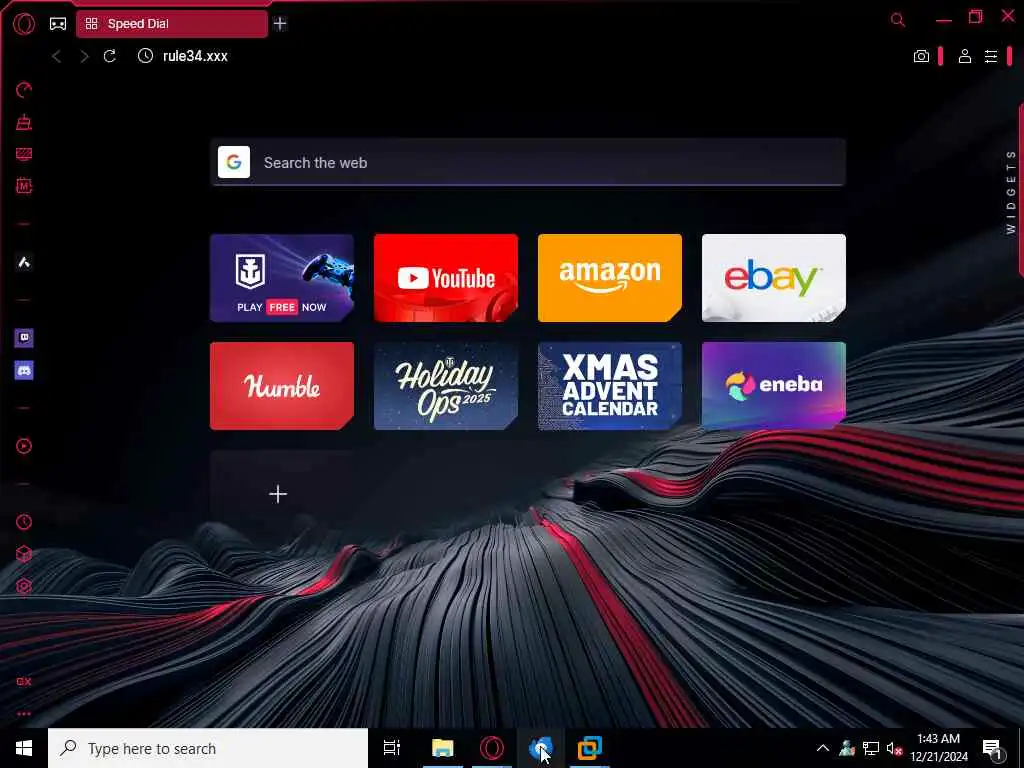Image resolution: width=1024 pixels, height=768 pixels.
Task: Open sidebar three-dots more options
Action: pyautogui.click(x=24, y=714)
